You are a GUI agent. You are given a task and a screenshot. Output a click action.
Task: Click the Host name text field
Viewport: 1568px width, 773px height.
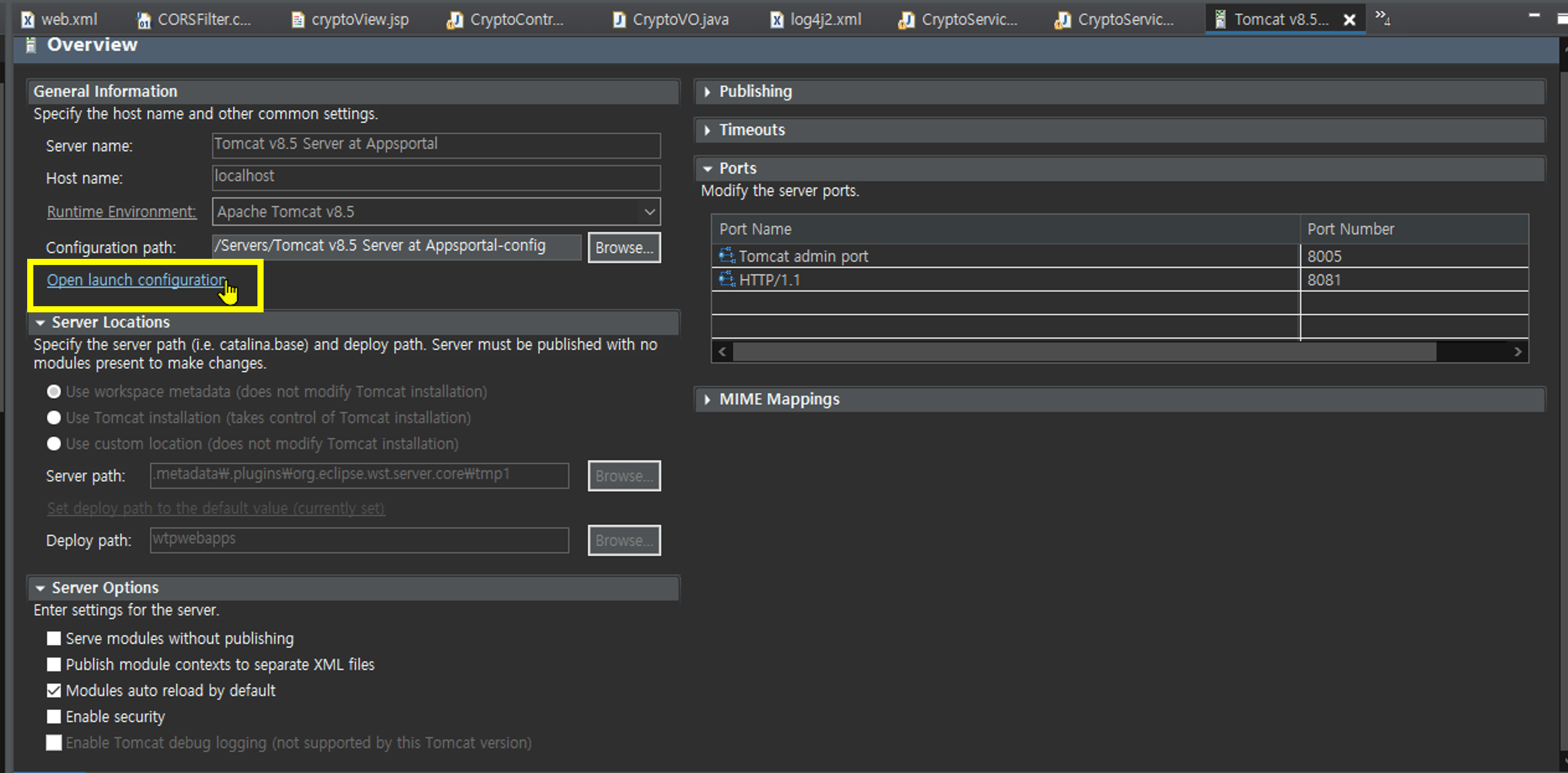tap(436, 177)
